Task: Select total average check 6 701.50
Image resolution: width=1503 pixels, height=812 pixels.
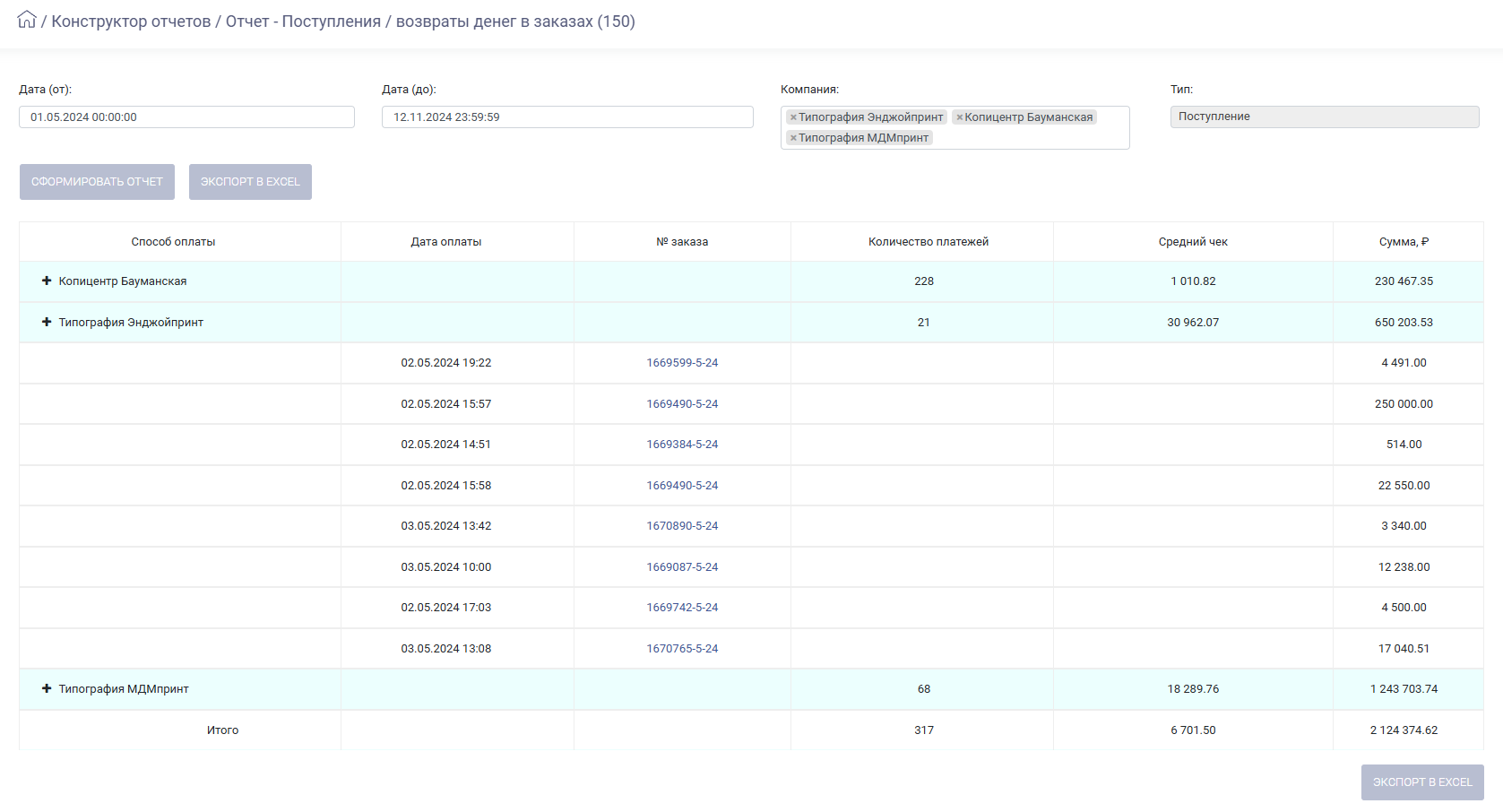Action: coord(1193,730)
